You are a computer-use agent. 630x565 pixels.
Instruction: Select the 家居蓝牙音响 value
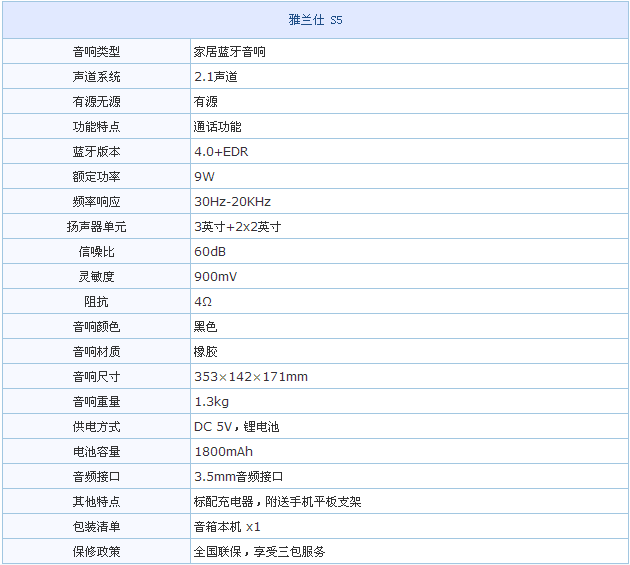229,52
